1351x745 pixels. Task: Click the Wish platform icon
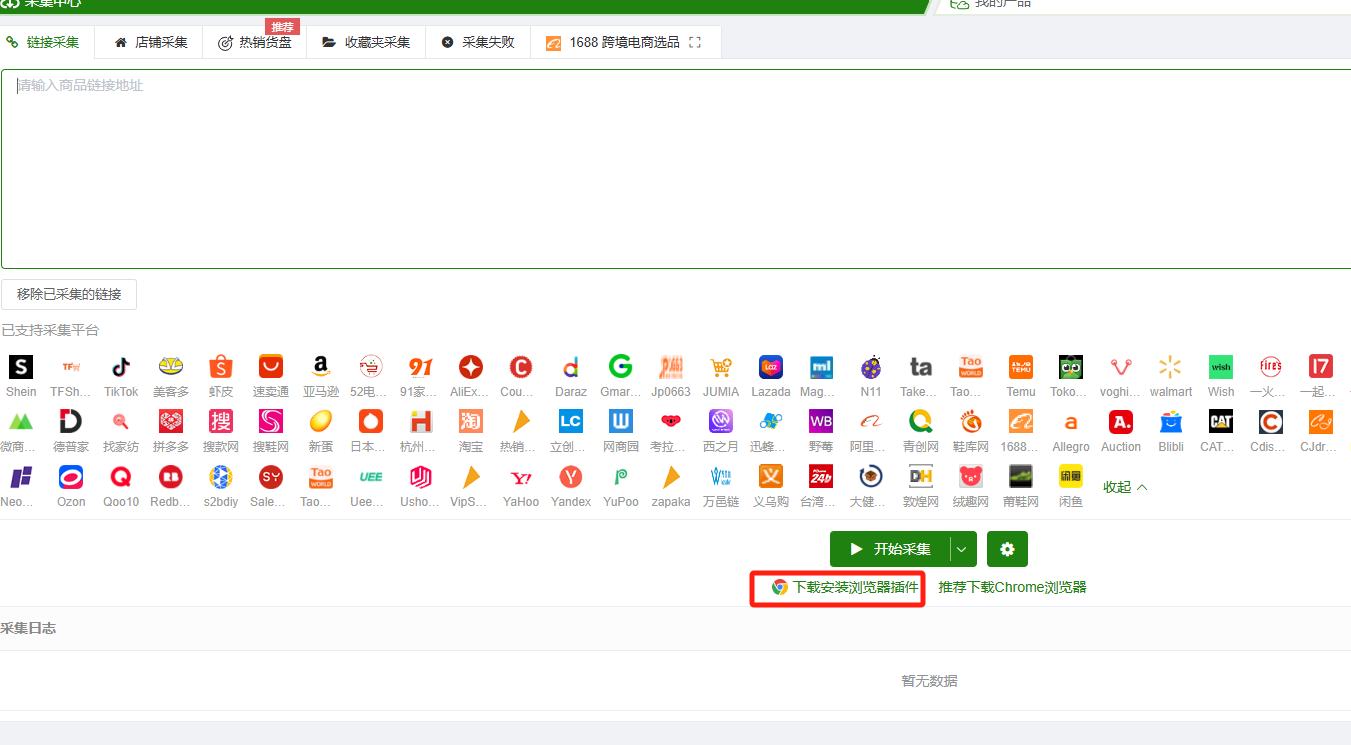[1221, 367]
